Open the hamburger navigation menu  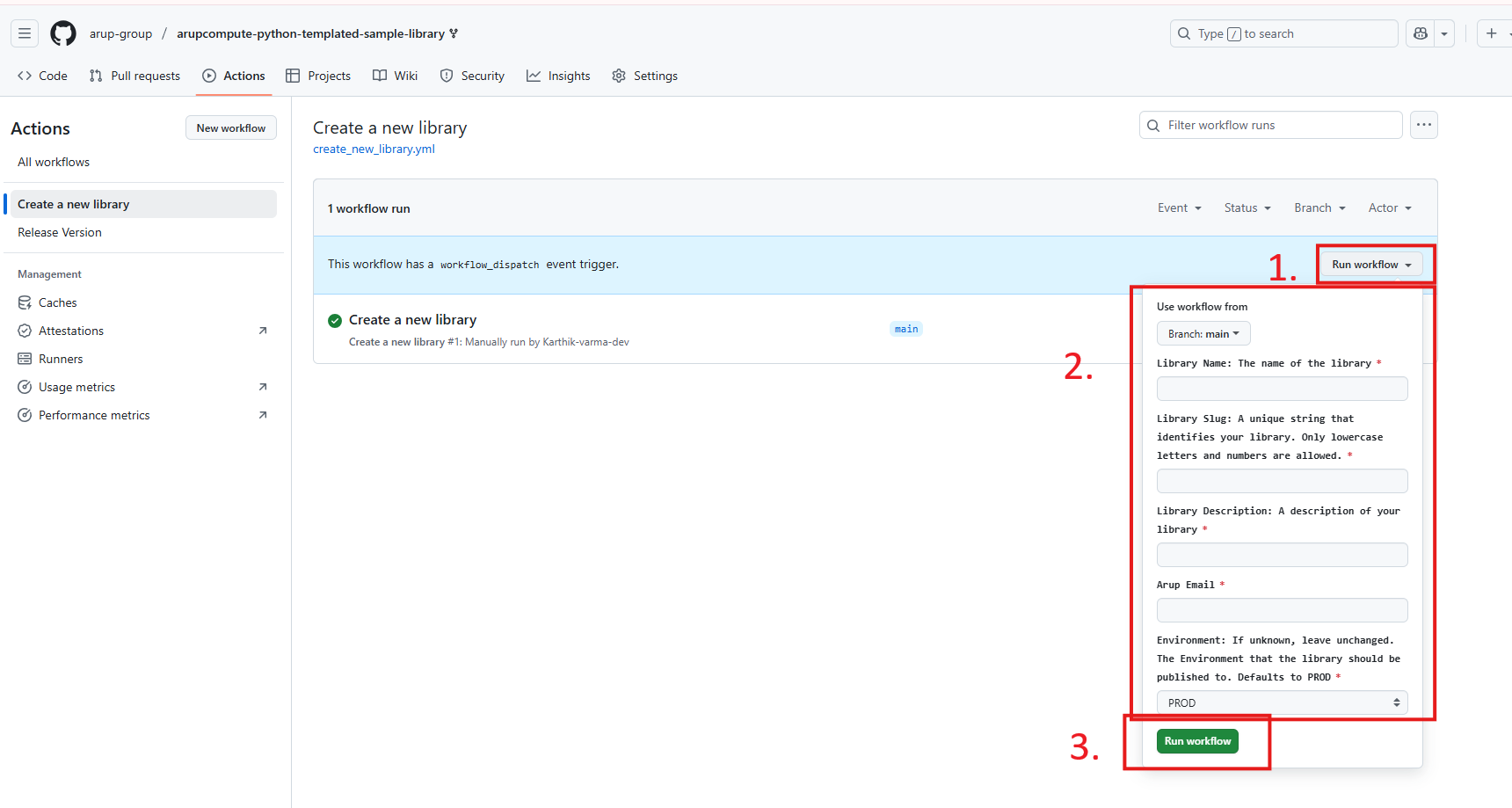tap(25, 33)
